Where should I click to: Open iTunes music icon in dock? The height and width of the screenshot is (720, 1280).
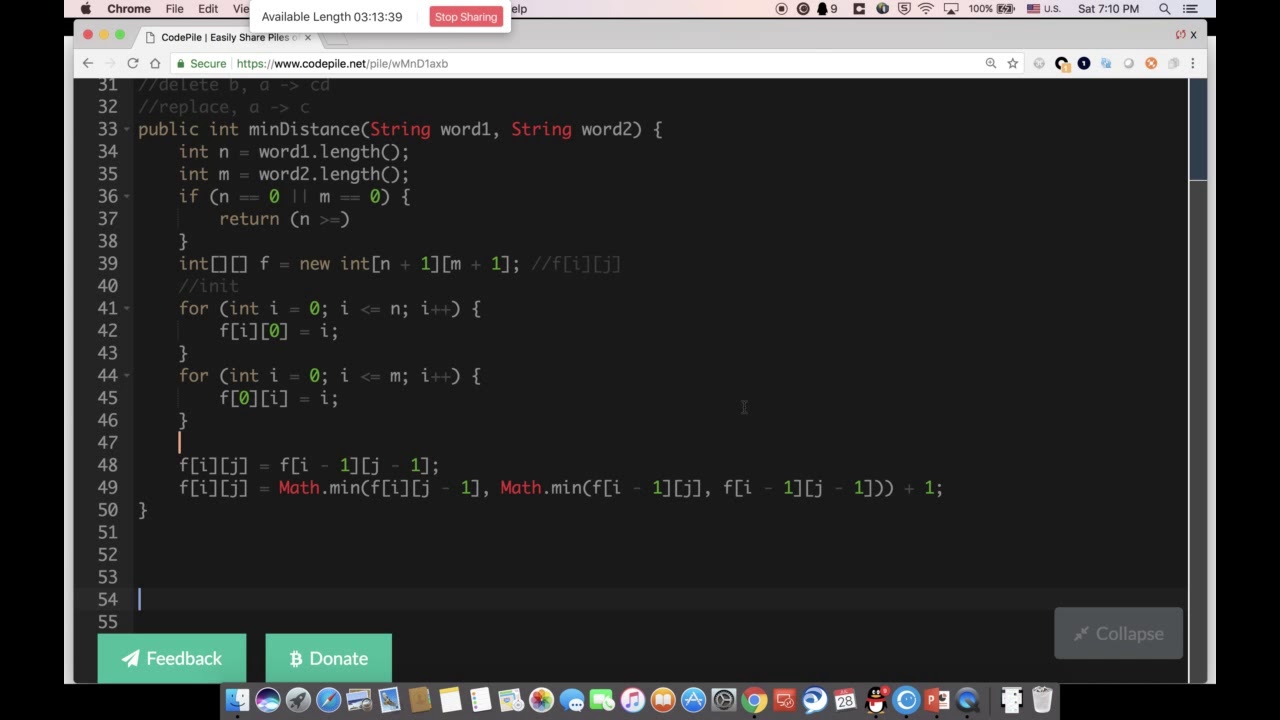(633, 700)
